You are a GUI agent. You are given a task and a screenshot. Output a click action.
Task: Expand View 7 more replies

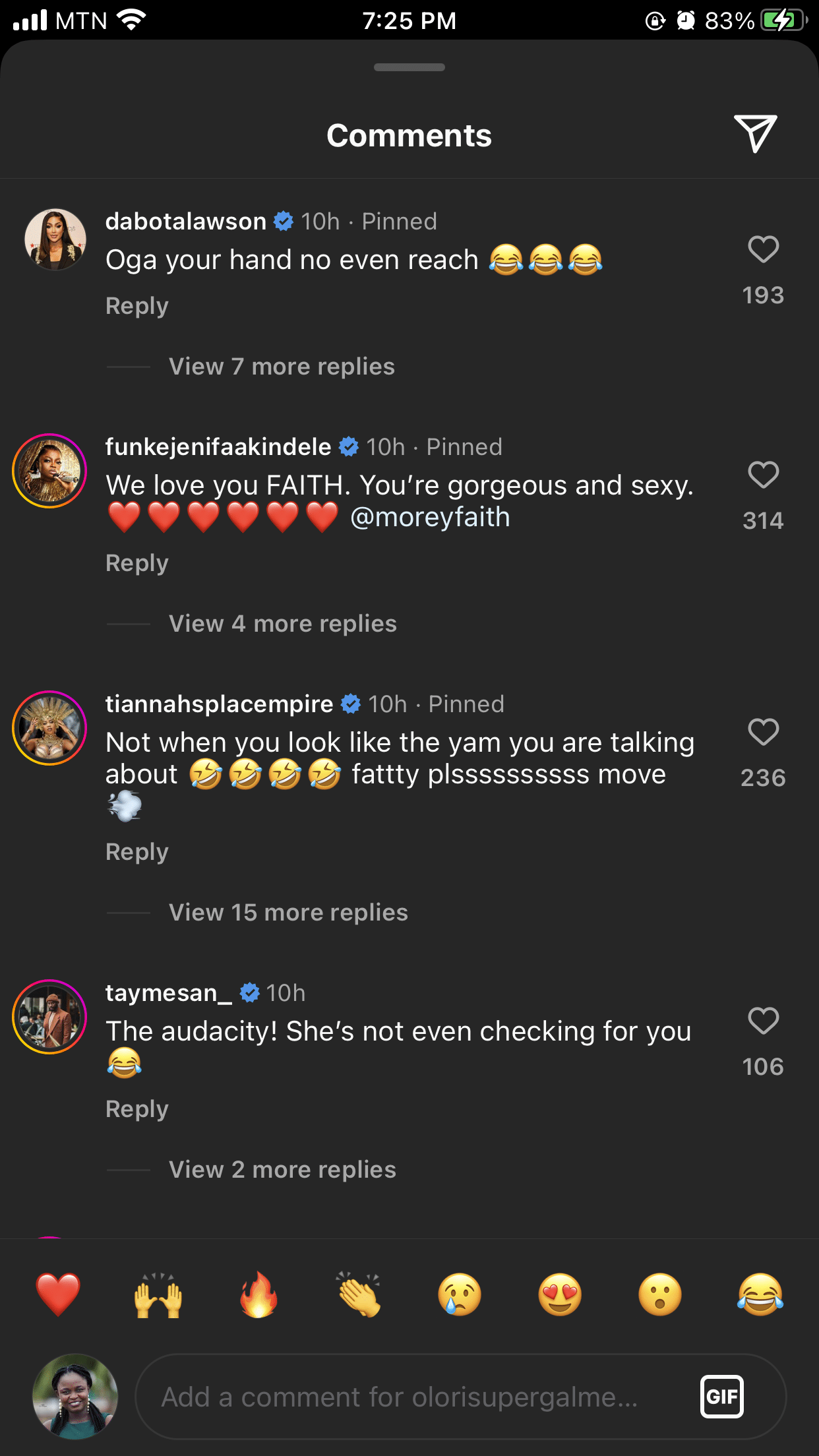point(282,367)
